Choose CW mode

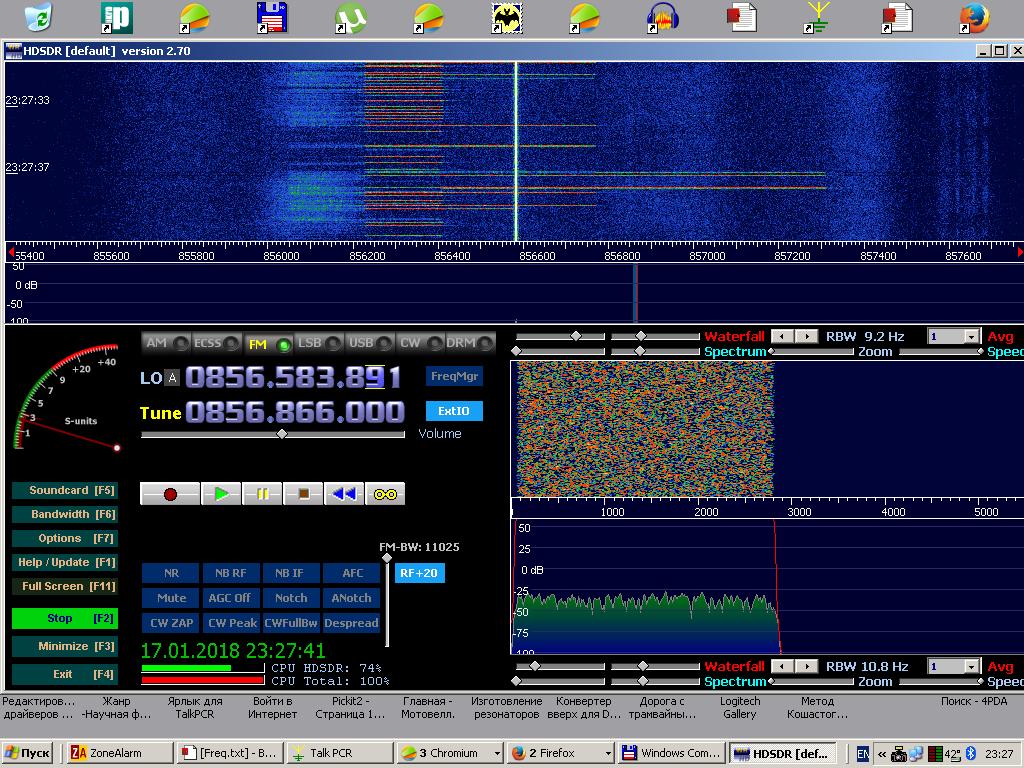tap(420, 343)
